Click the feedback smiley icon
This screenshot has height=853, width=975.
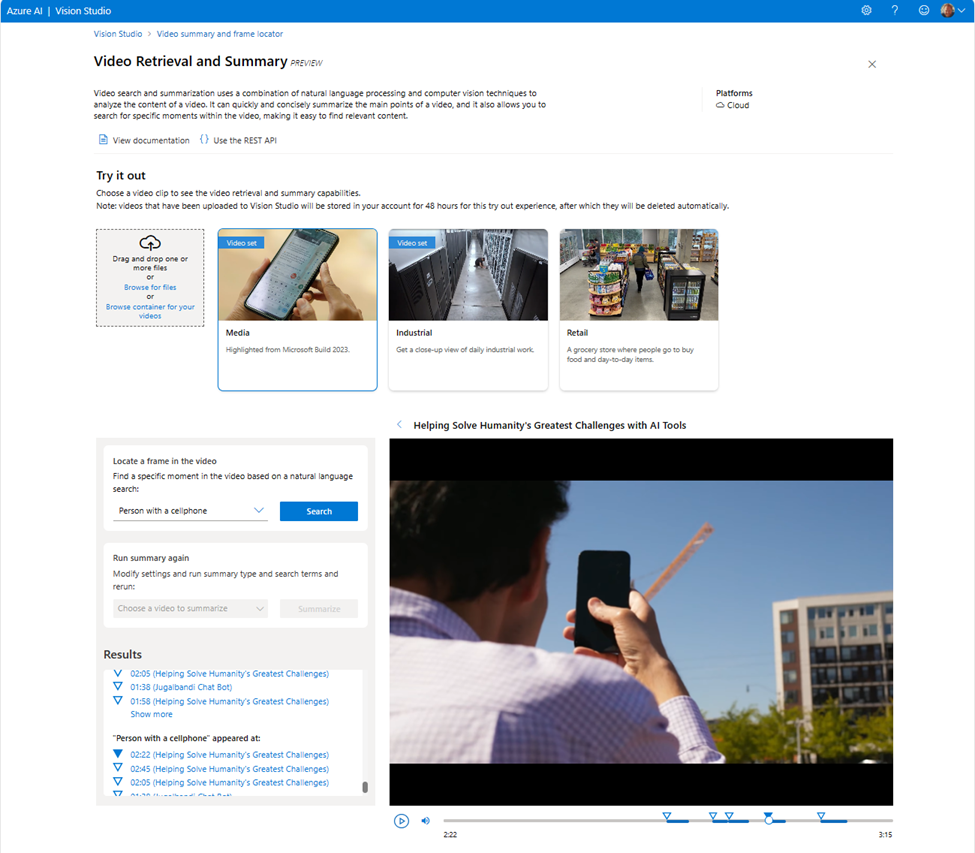tap(924, 11)
